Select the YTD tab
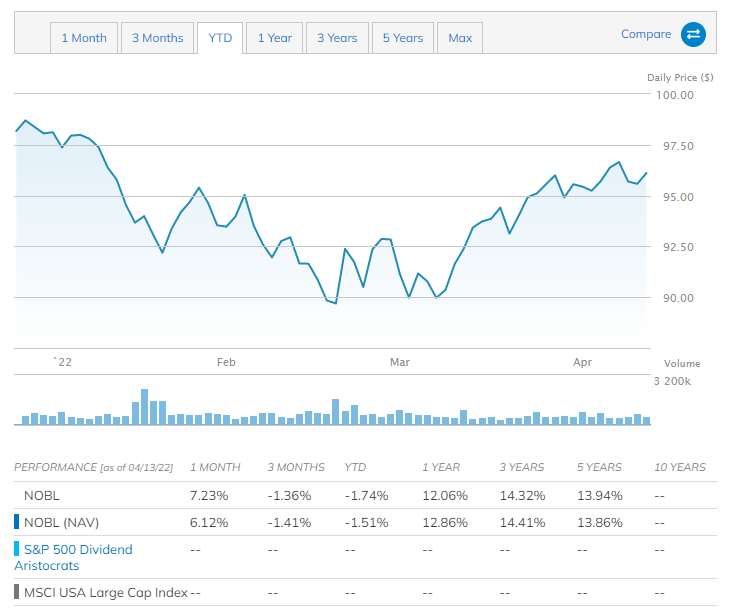 pos(220,38)
